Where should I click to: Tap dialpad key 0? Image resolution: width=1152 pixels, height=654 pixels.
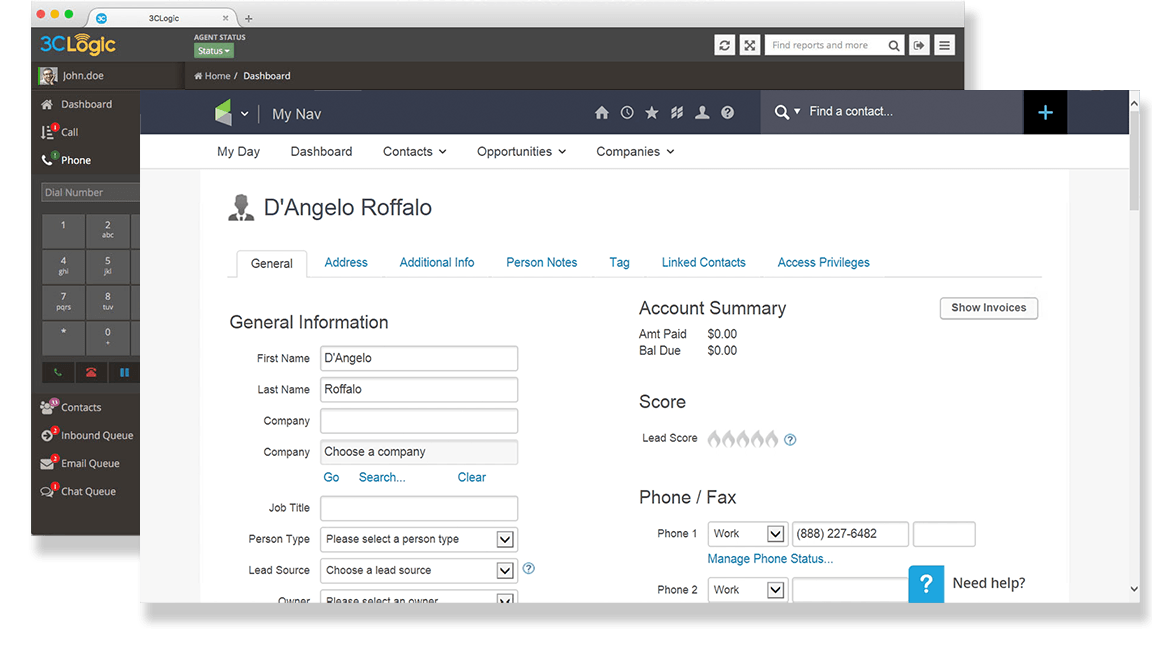(x=107, y=338)
